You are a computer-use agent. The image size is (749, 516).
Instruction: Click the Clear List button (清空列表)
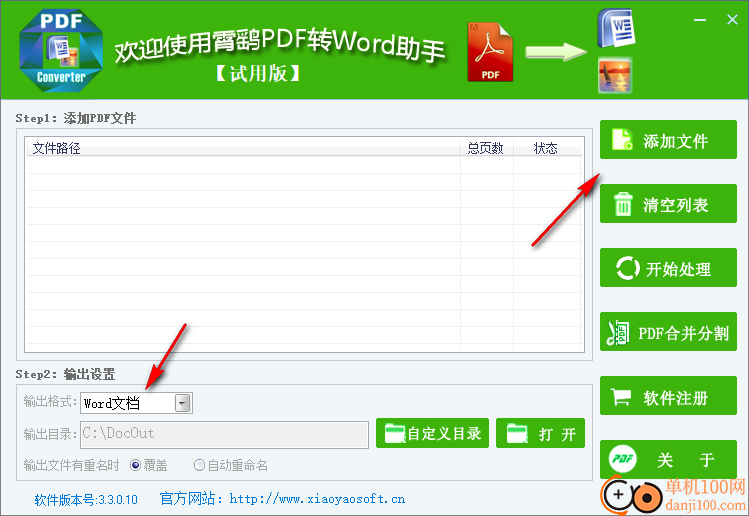point(668,204)
